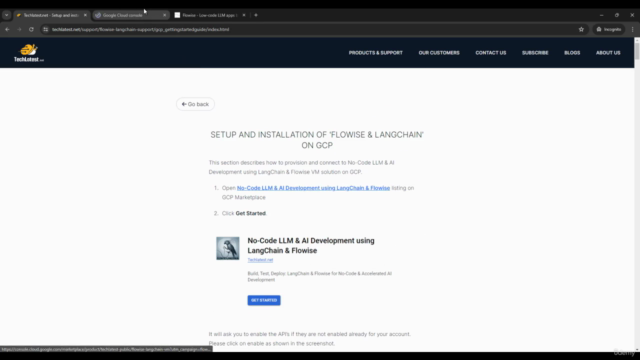Open Contact Us page
The width and height of the screenshot is (640, 360).
click(x=491, y=53)
